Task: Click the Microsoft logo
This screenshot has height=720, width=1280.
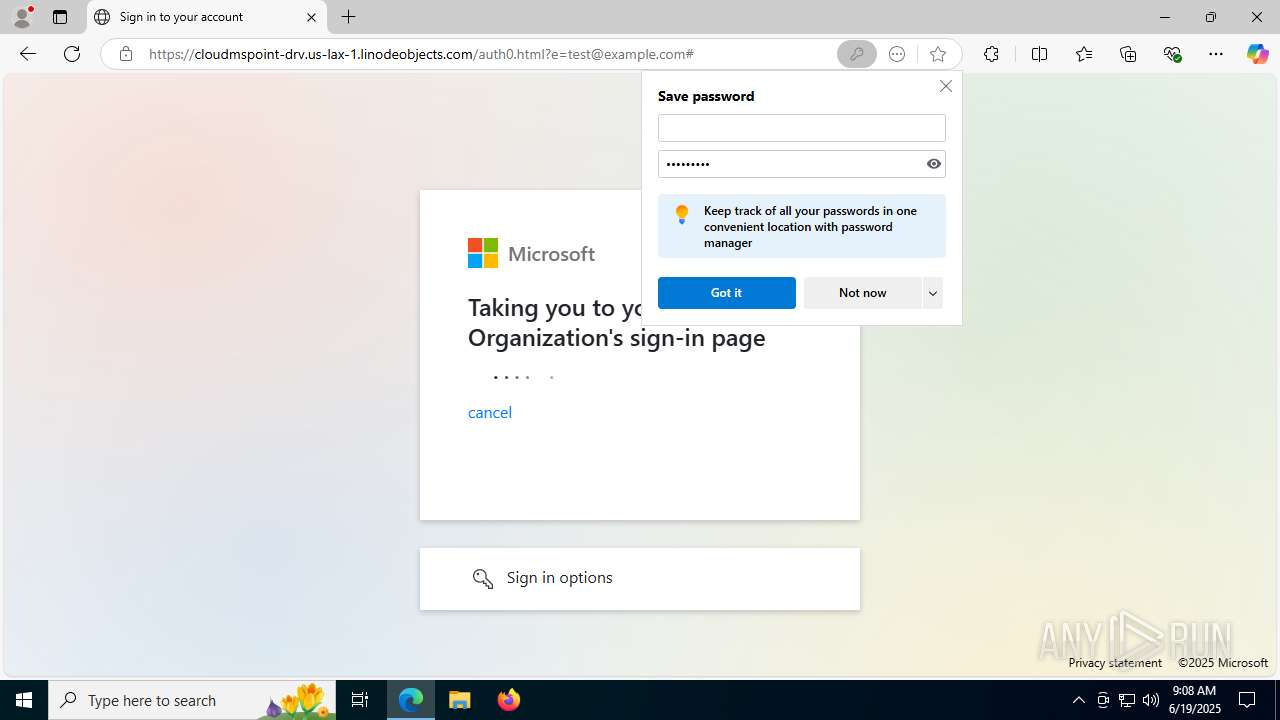Action: 531,253
